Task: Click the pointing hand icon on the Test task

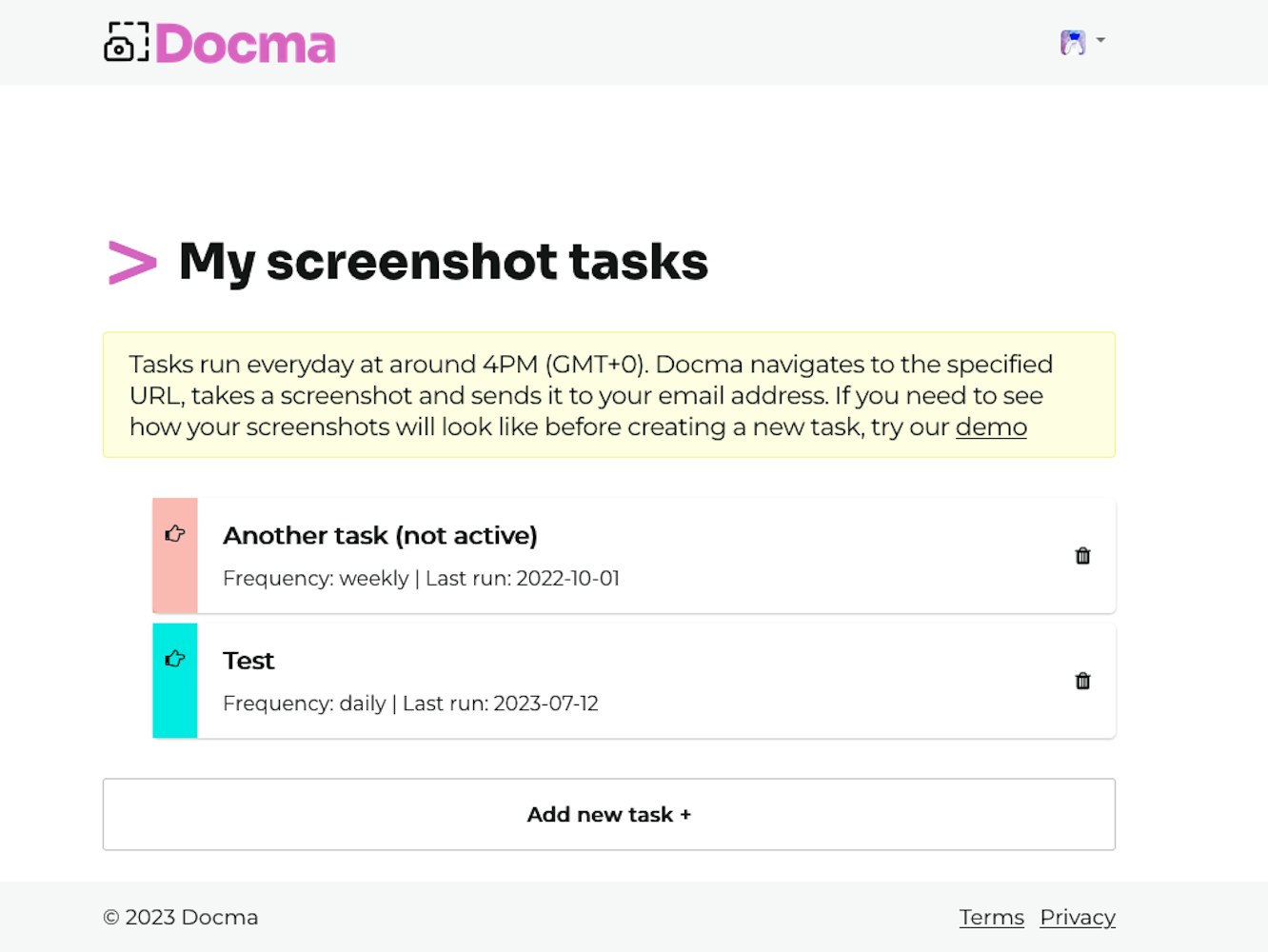Action: click(x=175, y=658)
